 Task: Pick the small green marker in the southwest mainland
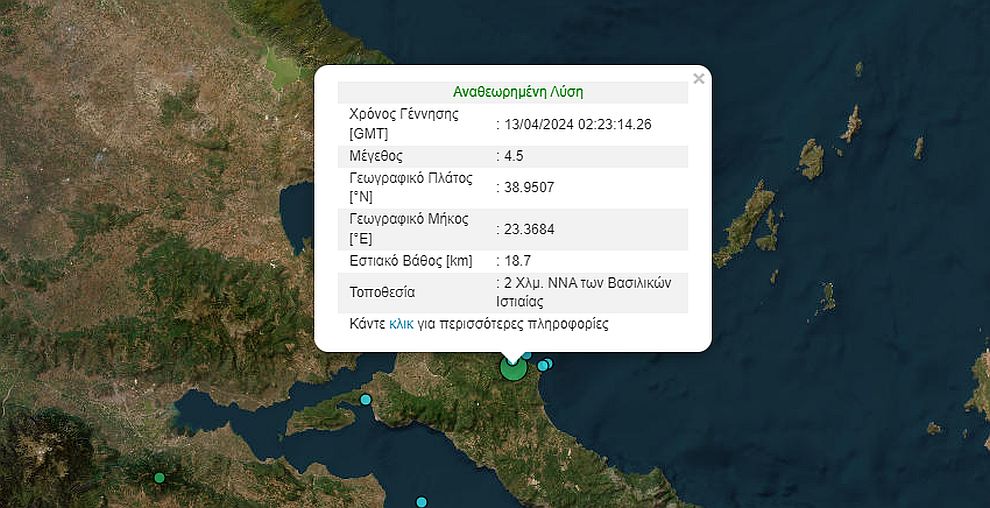[x=159, y=478]
